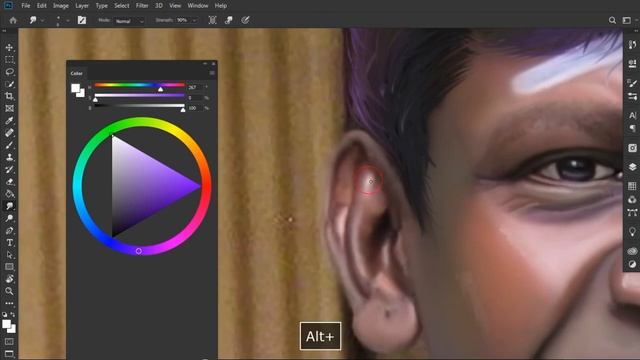This screenshot has width=640, height=360.
Task: Swap foreground and background colors
Action: [x=13, y=314]
